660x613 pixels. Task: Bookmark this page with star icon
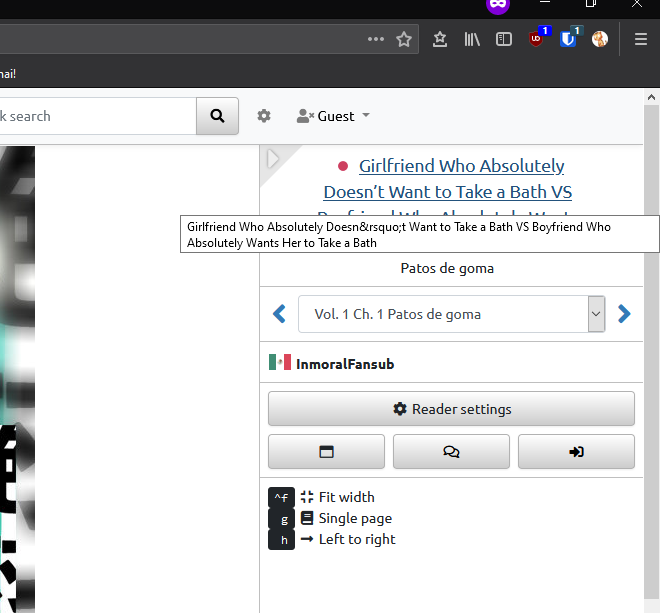pos(404,39)
